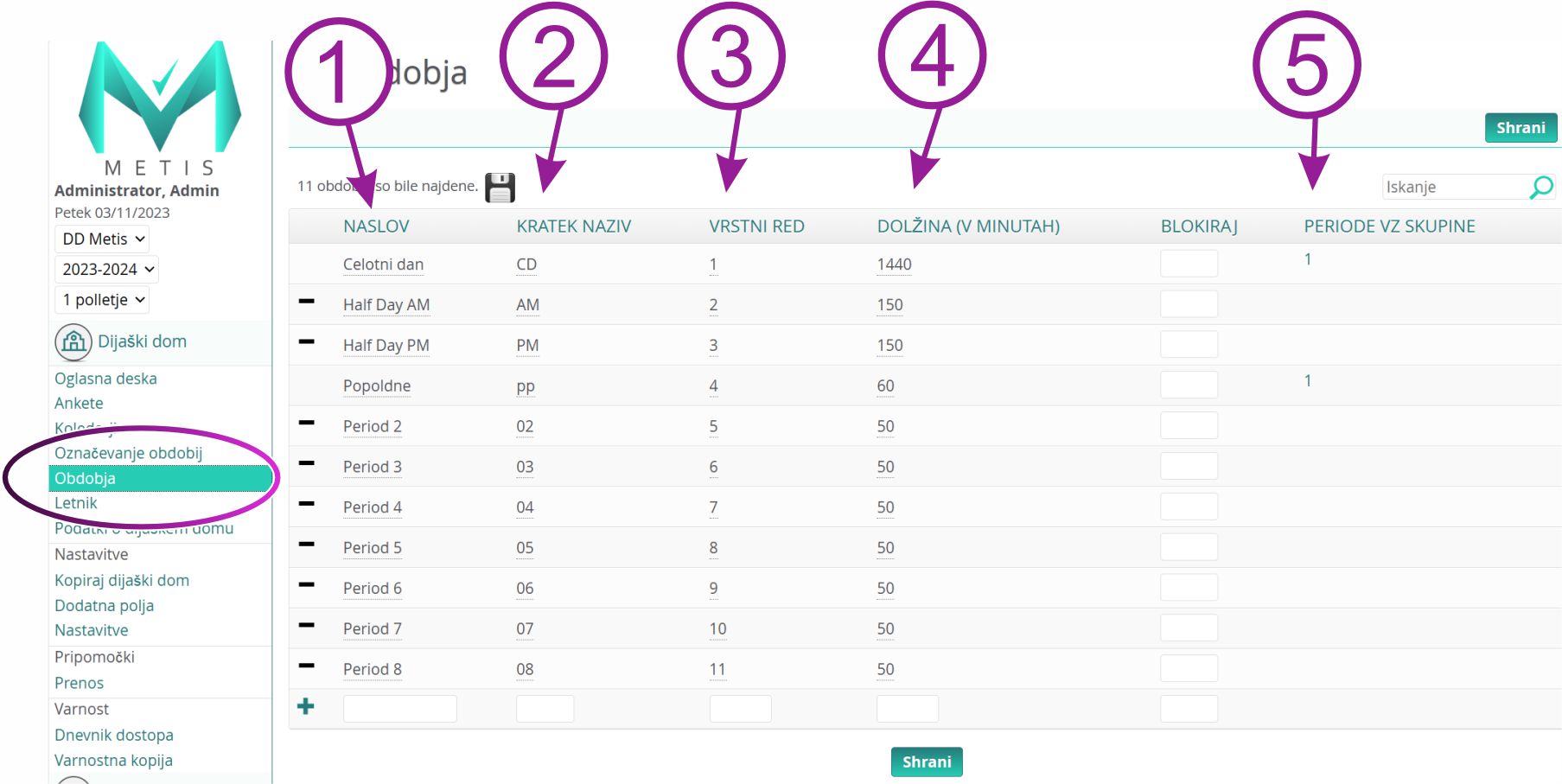Toggle Blokiraj box for Celotni dan
1562x784 pixels.
pos(1189,264)
